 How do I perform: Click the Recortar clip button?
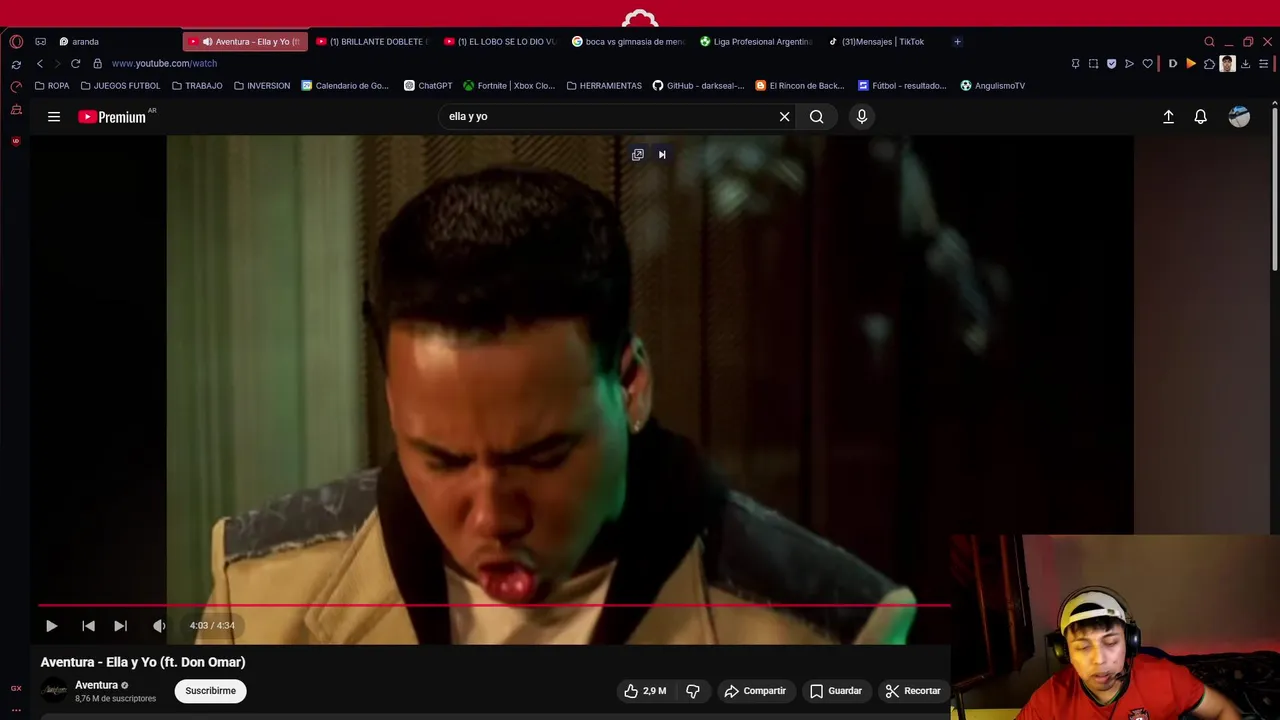pyautogui.click(x=912, y=691)
